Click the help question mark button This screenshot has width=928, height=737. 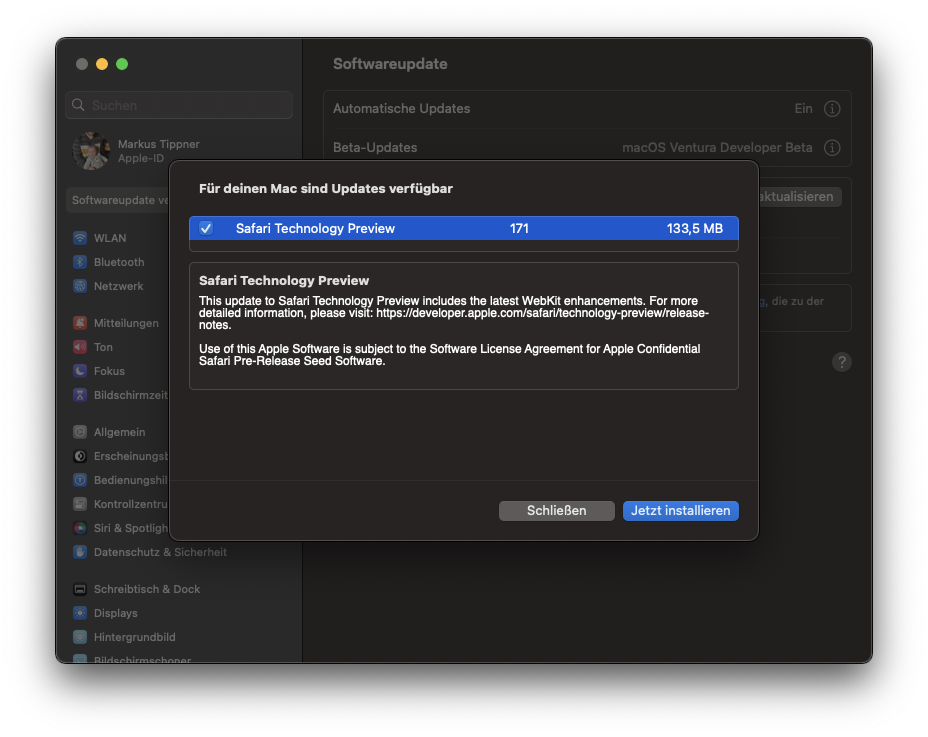pyautogui.click(x=842, y=362)
